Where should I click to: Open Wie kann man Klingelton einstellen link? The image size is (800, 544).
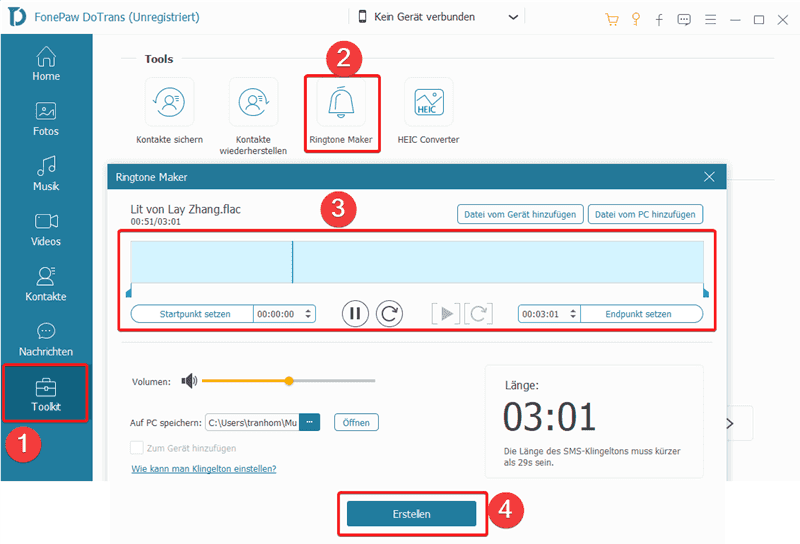point(204,468)
